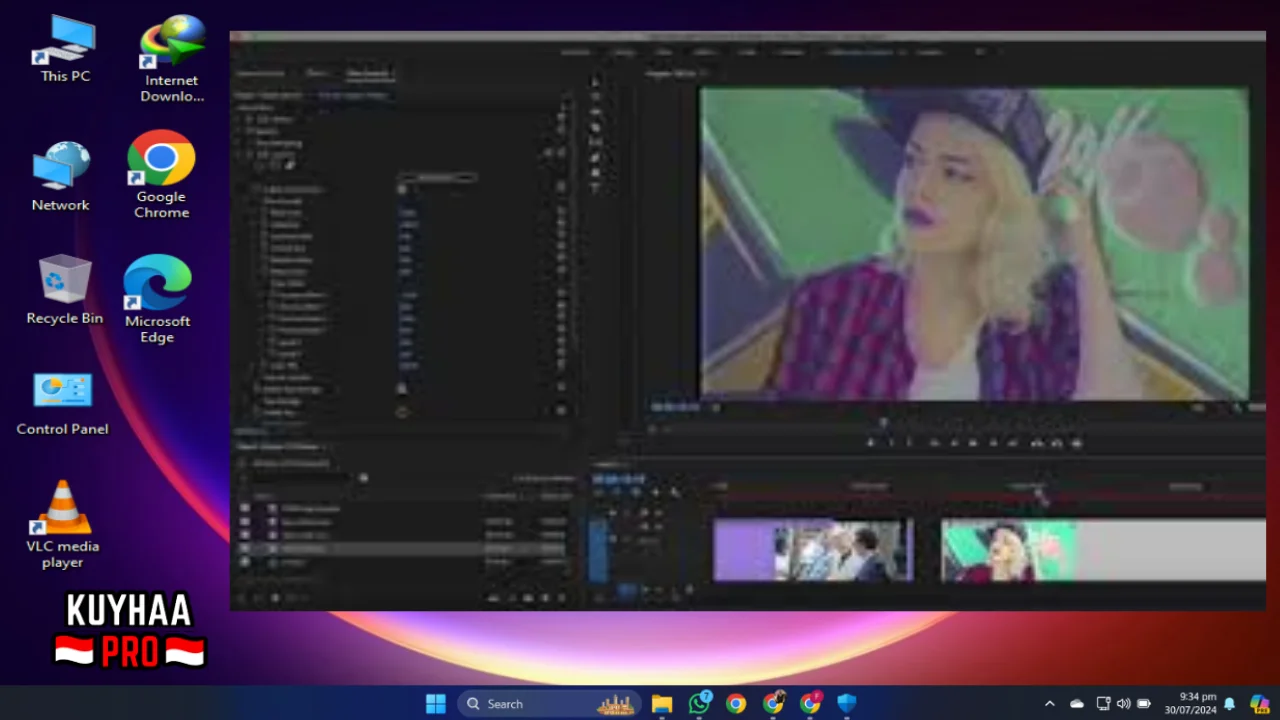1280x720 pixels.
Task: Click the taskbar Search box
Action: tap(549, 704)
